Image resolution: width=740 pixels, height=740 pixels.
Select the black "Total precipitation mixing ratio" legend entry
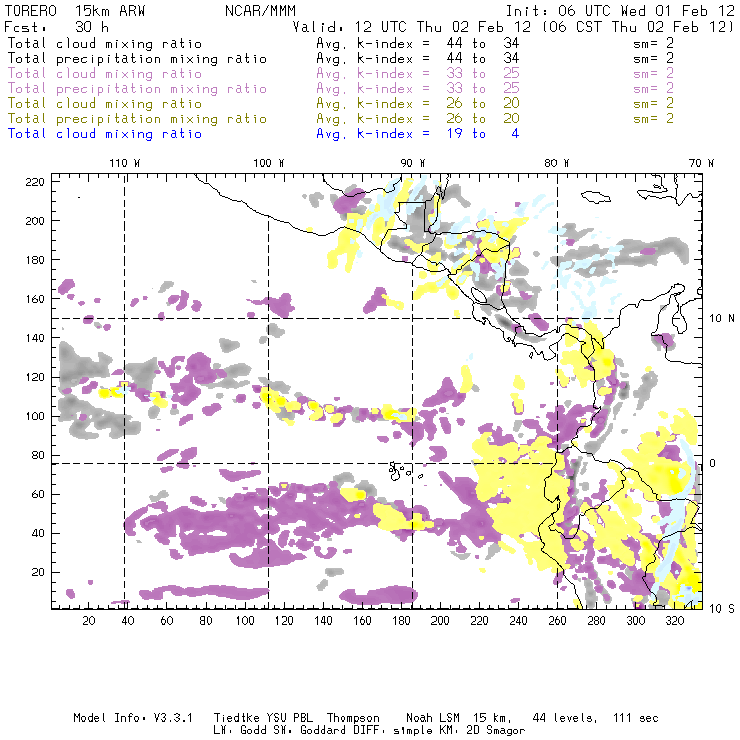(x=137, y=59)
